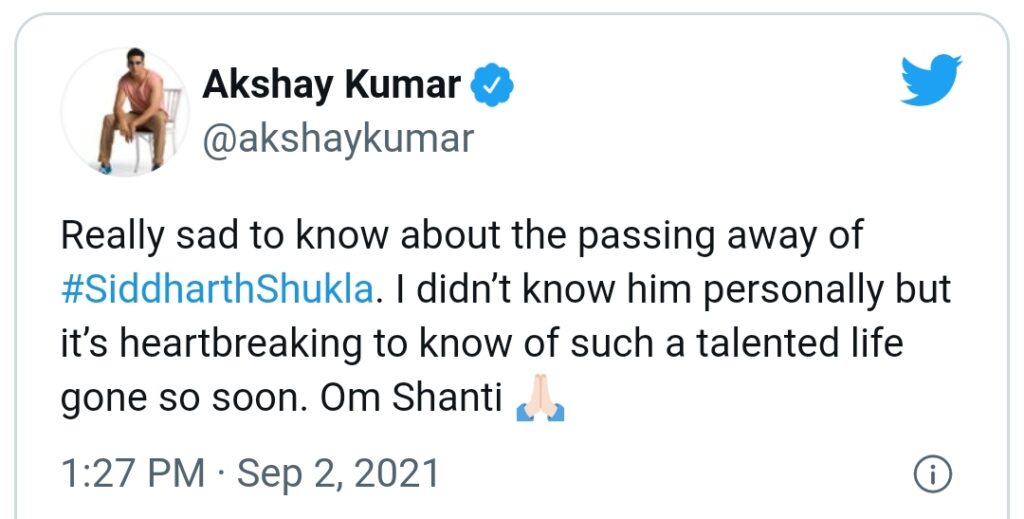Image resolution: width=1024 pixels, height=519 pixels.
Task: Open the @akshaykumar handle link
Action: click(338, 139)
